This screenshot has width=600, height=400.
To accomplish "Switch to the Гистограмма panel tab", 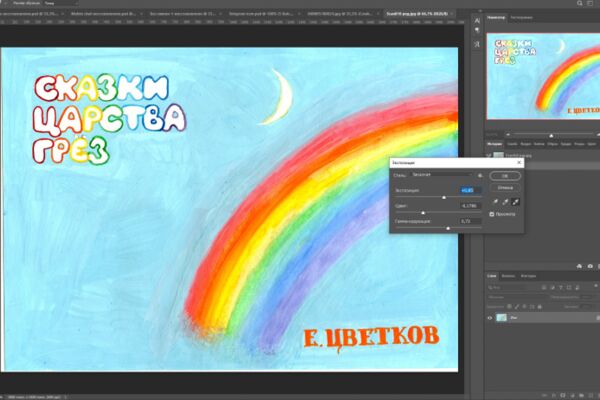I will tap(522, 18).
